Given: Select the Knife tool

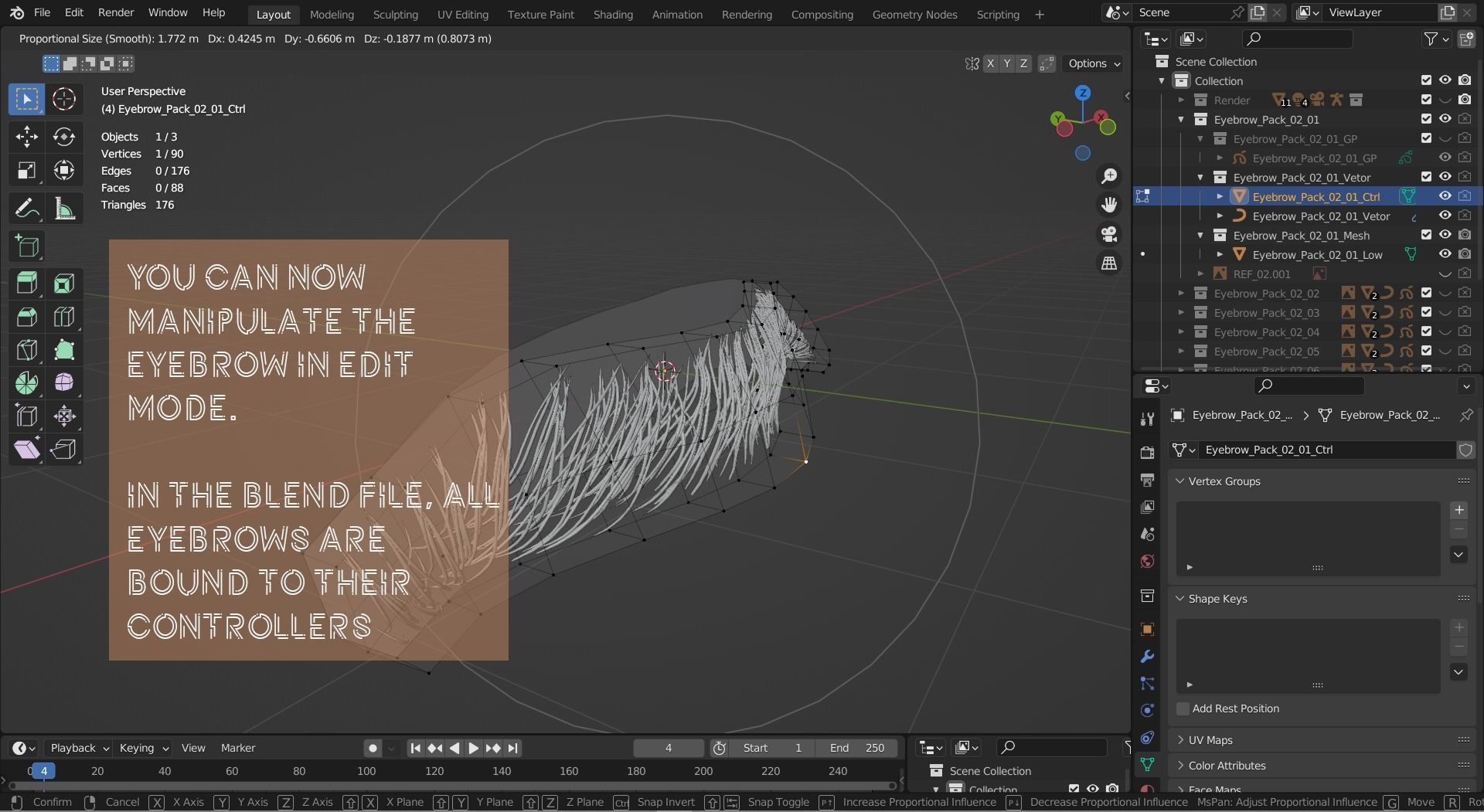Looking at the screenshot, I should [26, 350].
